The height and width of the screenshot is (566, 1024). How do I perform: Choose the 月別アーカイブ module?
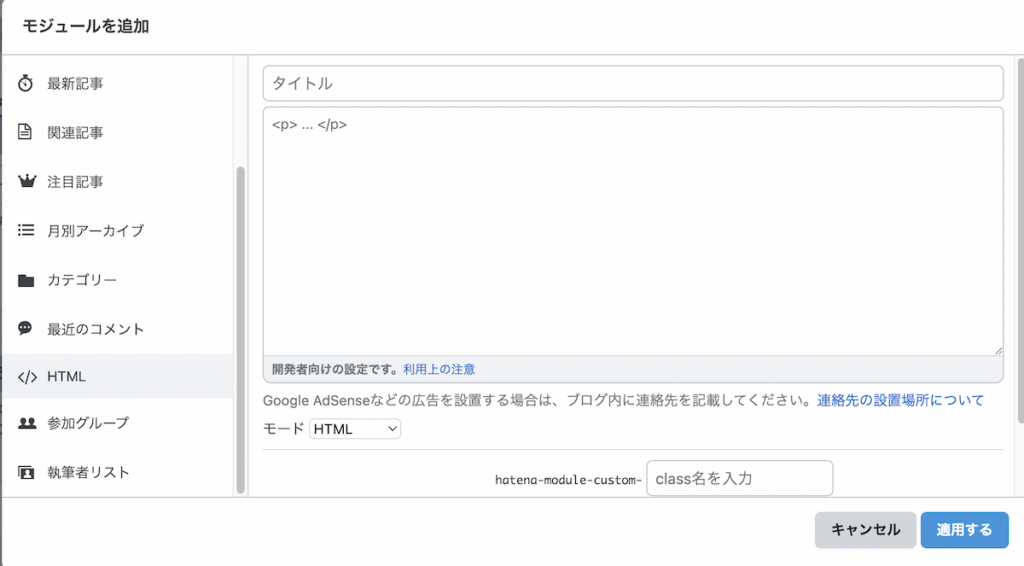118,230
